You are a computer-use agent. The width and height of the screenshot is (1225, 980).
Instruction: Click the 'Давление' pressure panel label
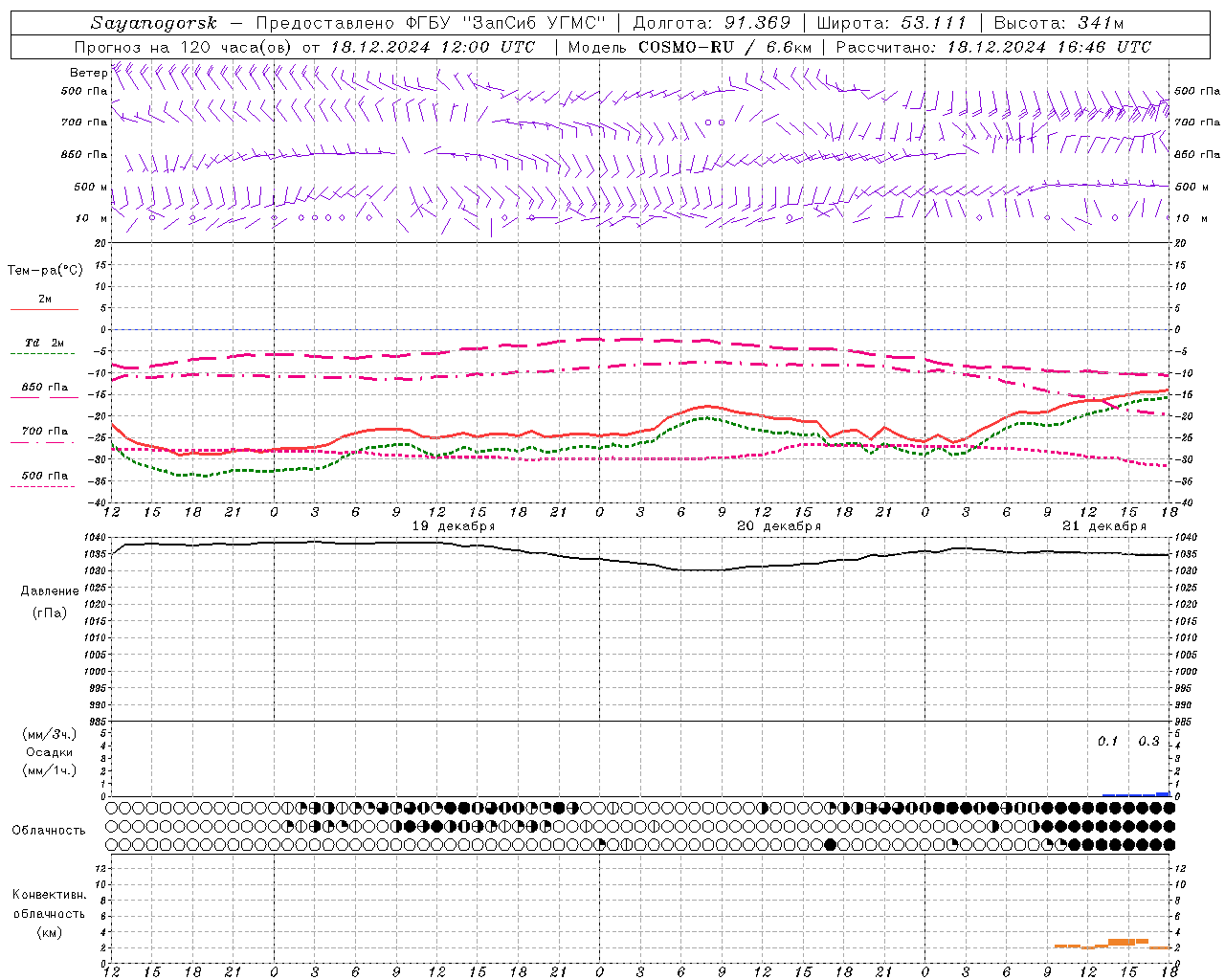pos(50,591)
